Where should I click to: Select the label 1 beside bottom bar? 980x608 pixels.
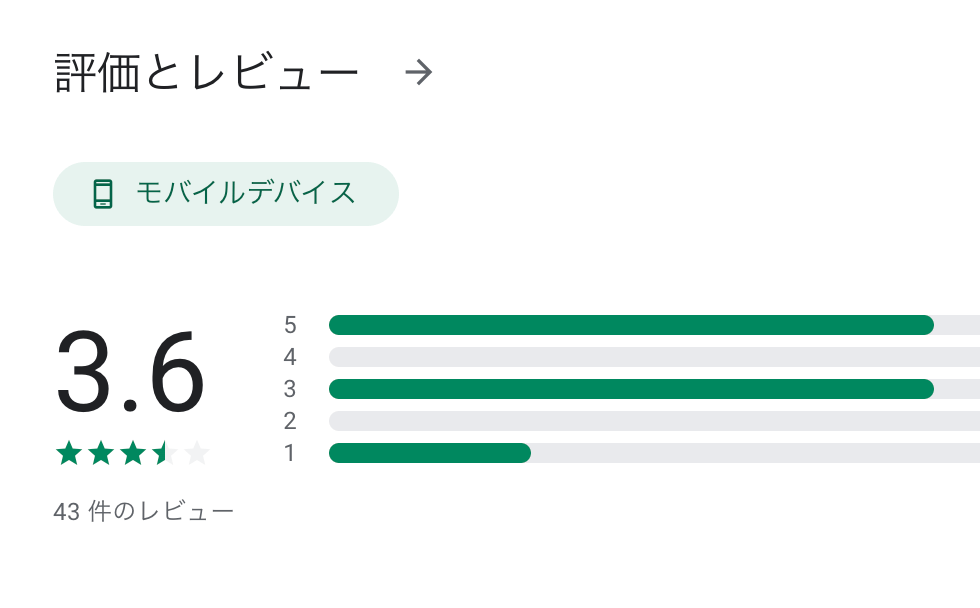coord(289,453)
